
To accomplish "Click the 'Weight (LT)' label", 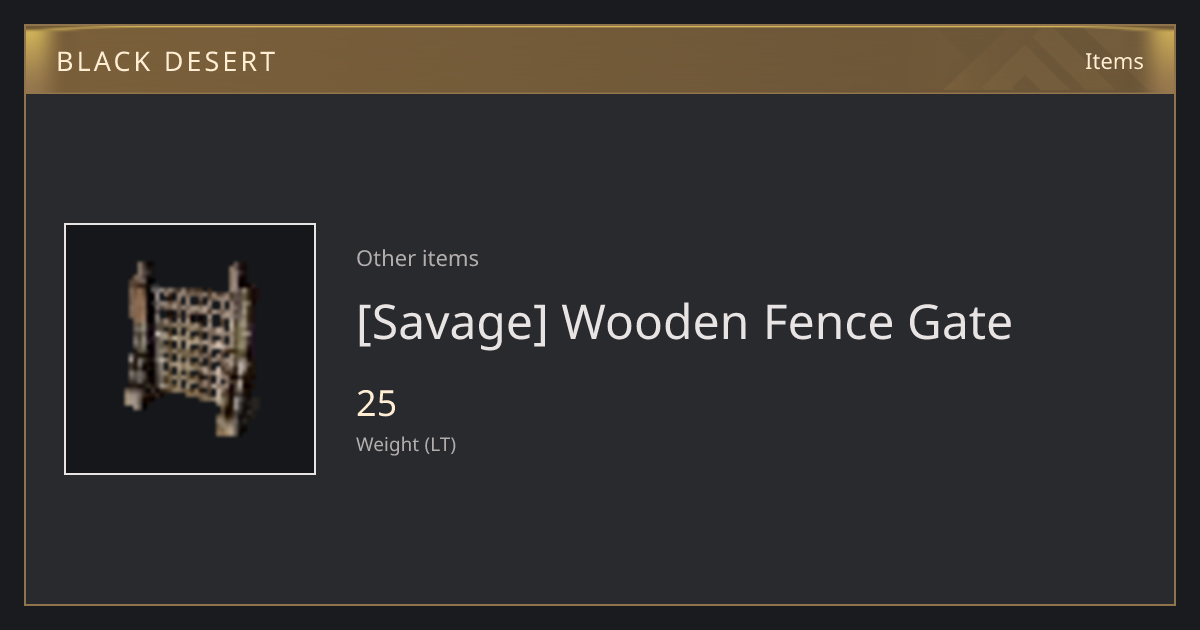I will (x=406, y=445).
